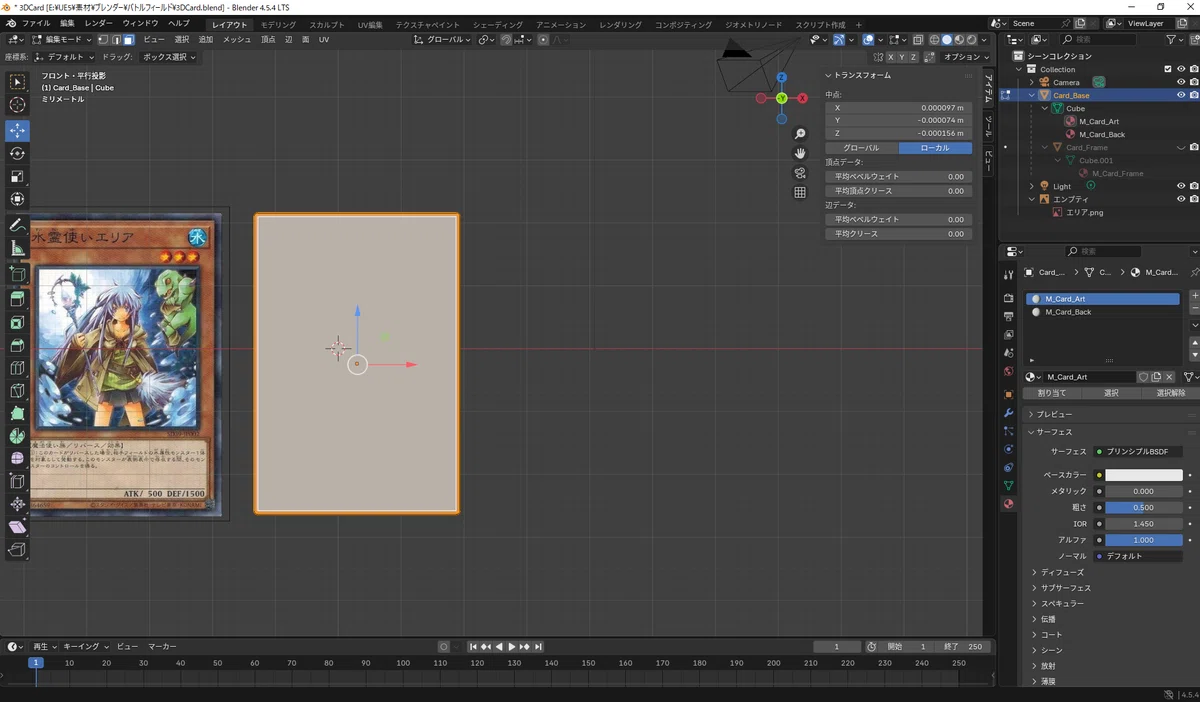Activate the 3D Cursor tool
The height and width of the screenshot is (702, 1200).
coord(18,105)
